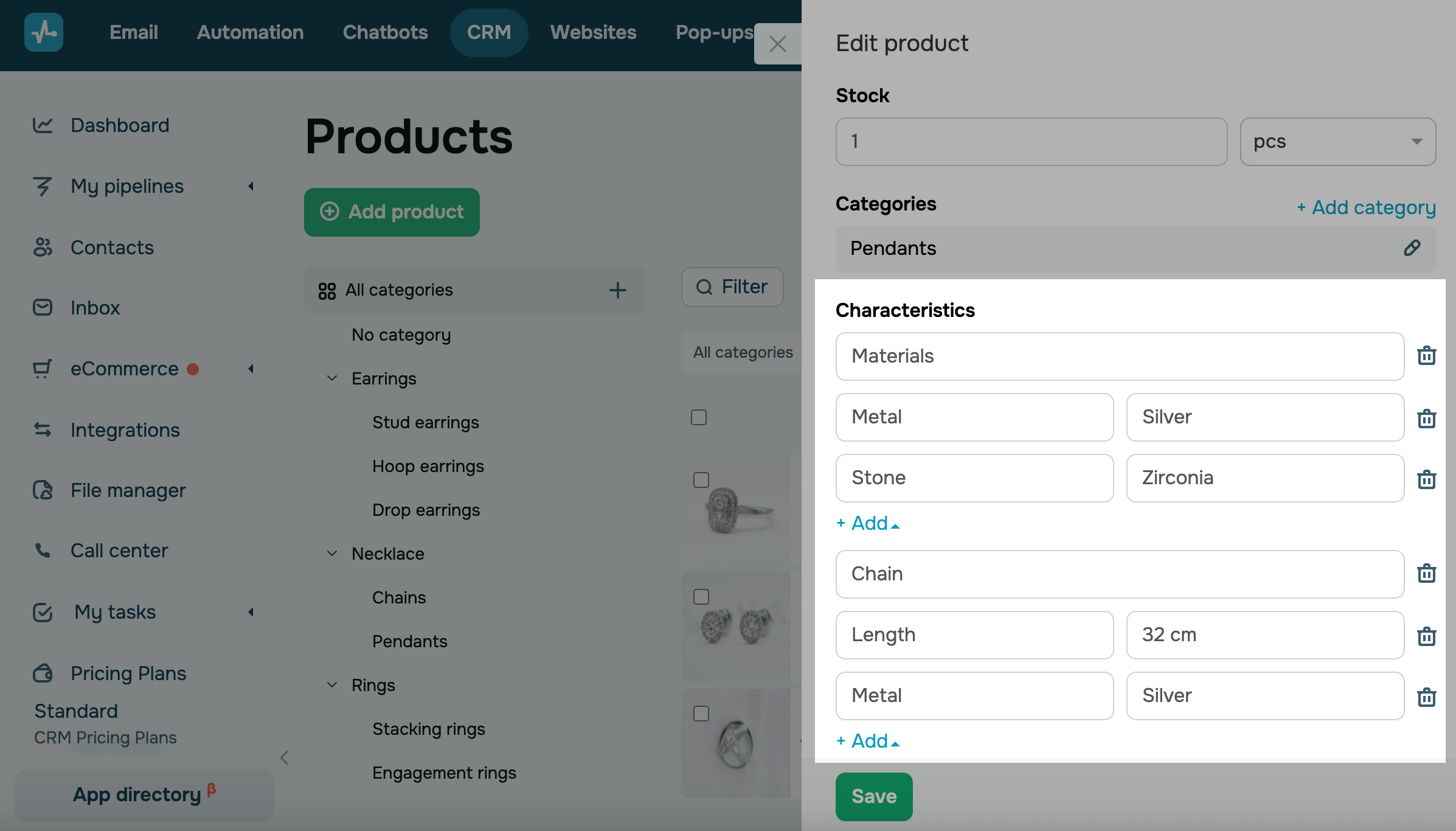Click the SendPulse logo icon
The width and height of the screenshot is (1456, 831).
pyautogui.click(x=44, y=32)
